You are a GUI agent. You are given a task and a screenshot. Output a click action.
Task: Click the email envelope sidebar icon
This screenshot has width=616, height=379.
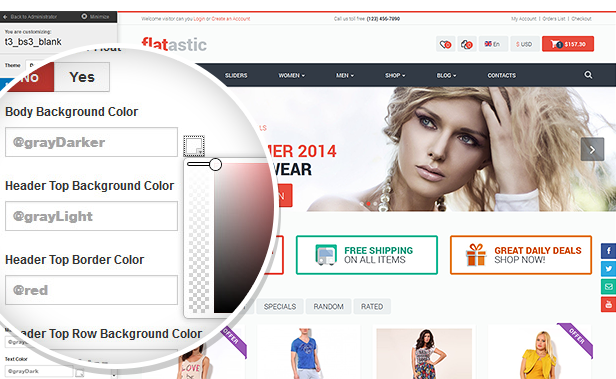(x=608, y=287)
